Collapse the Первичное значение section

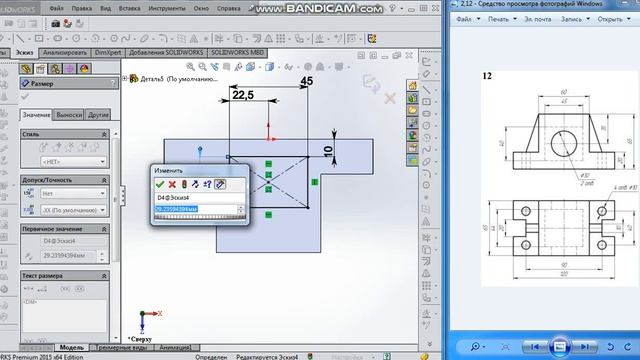[104, 229]
